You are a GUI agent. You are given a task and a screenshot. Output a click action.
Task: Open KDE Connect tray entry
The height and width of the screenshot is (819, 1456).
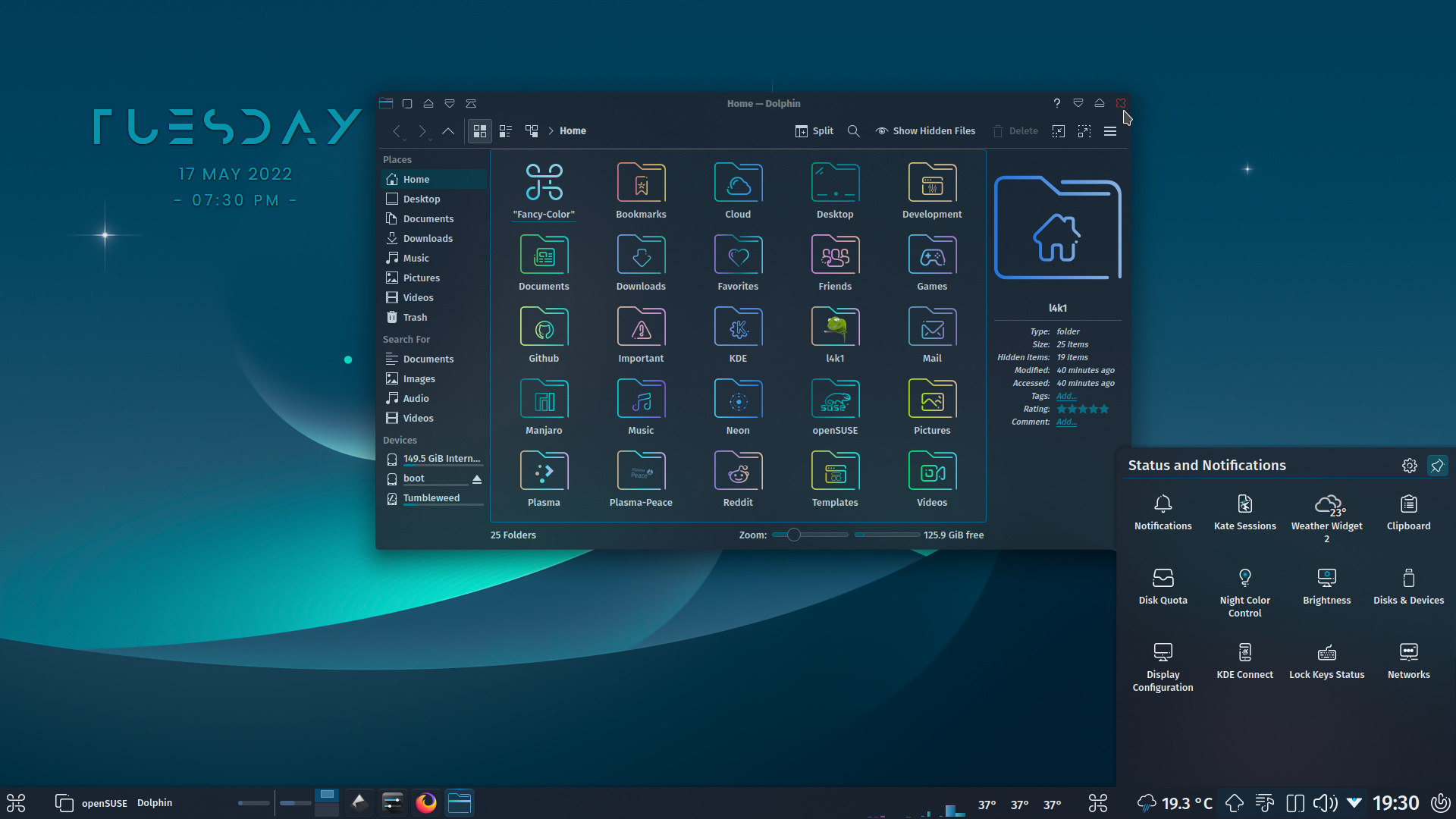point(1244,661)
